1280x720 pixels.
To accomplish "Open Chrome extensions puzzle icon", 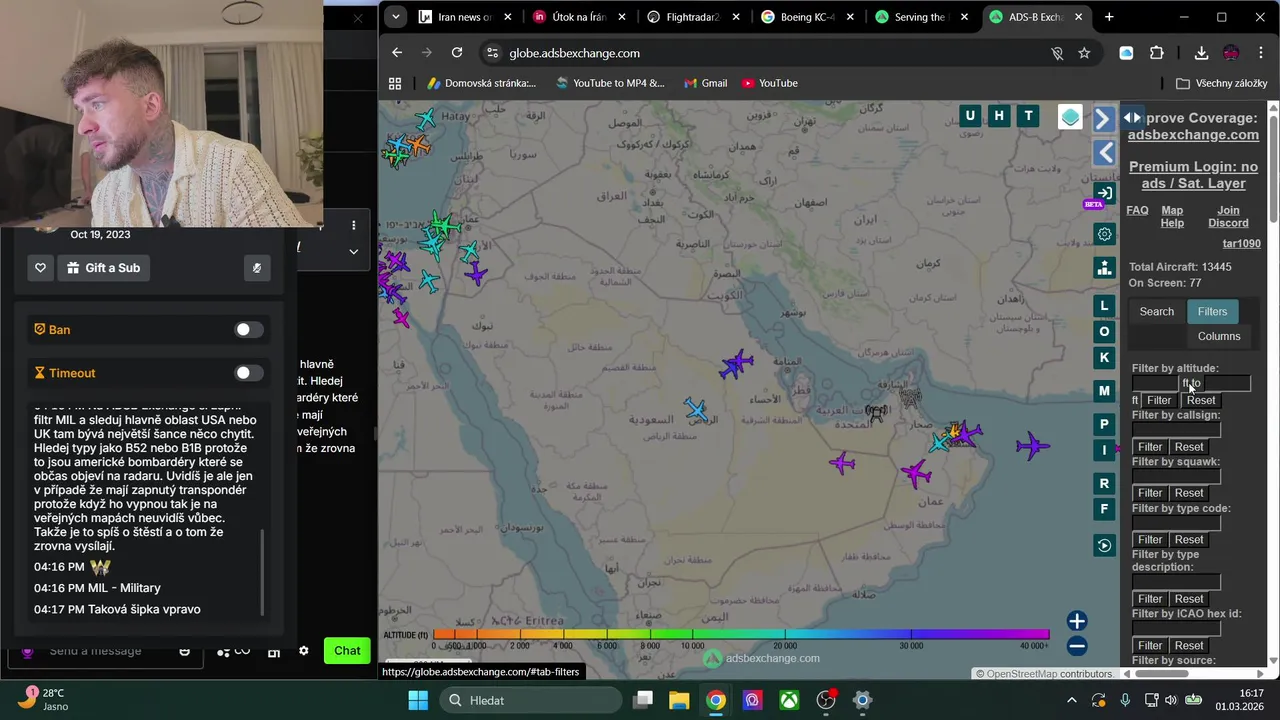I will pos(1157,53).
